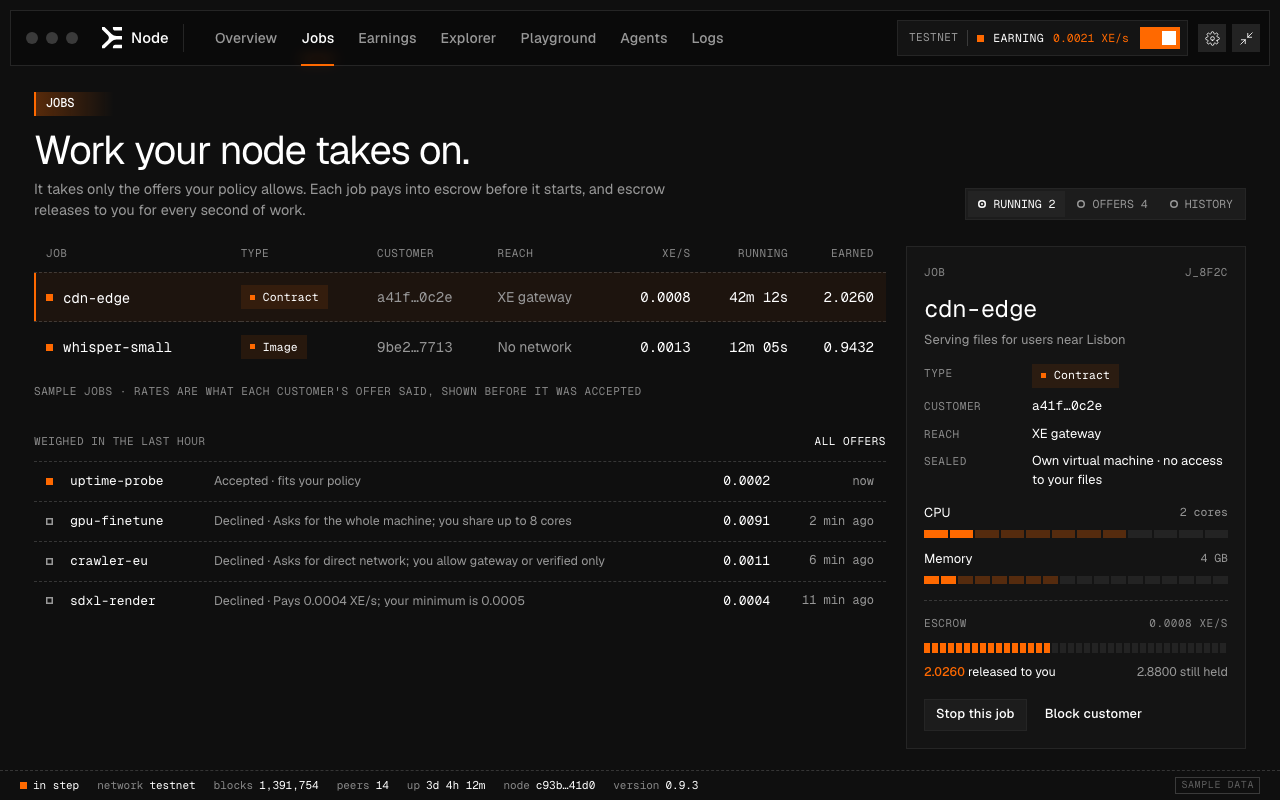This screenshot has height=800, width=1280.
Task: Click customer 9be2…7713
Action: [x=414, y=347]
